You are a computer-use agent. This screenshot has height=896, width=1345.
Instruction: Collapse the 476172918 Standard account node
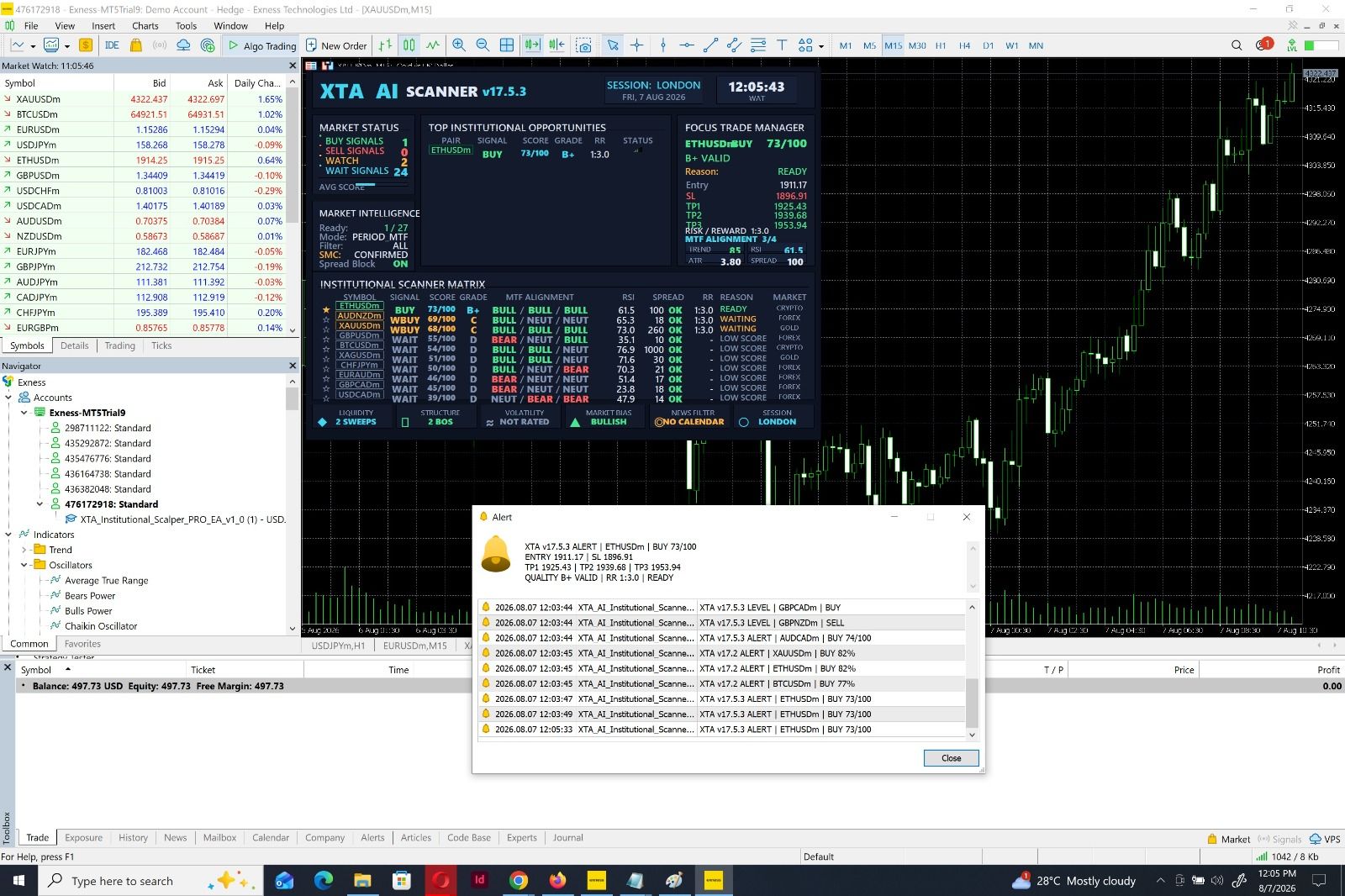coord(40,504)
